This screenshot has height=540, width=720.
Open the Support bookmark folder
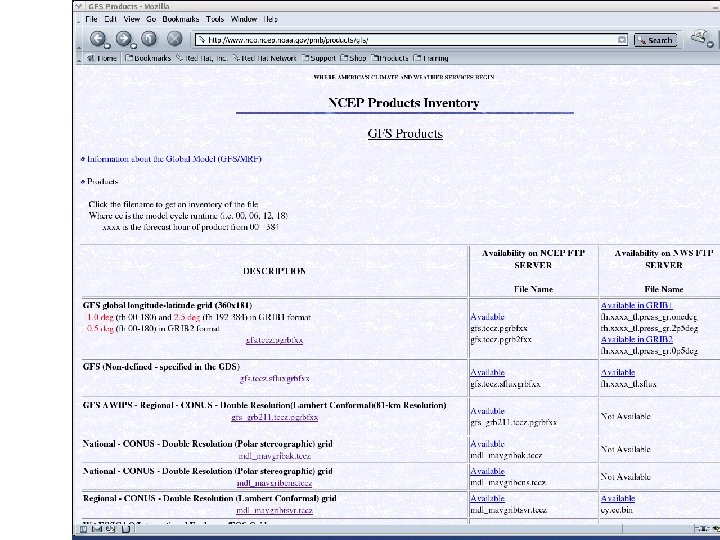coord(319,58)
